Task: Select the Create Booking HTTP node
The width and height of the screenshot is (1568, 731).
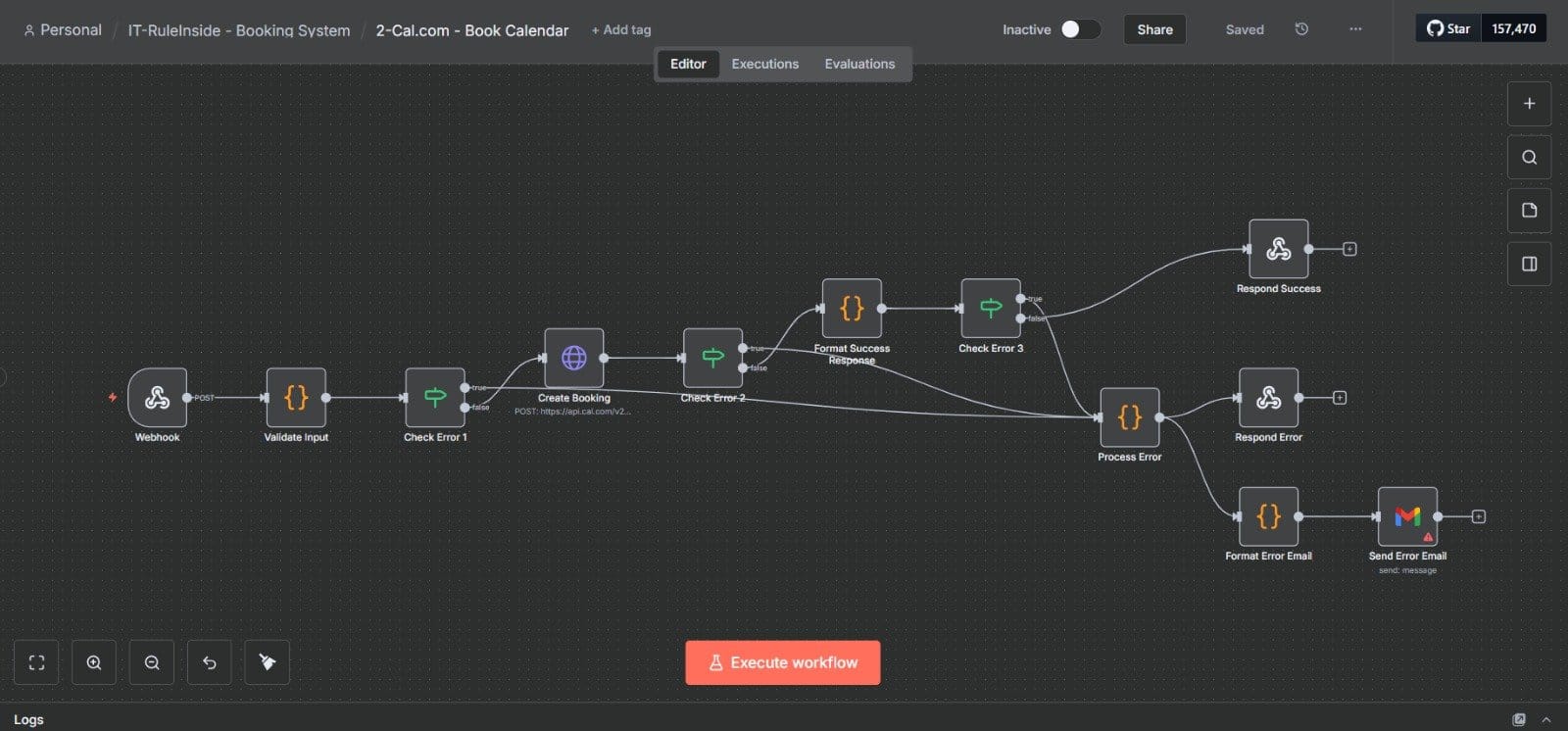Action: 573,358
